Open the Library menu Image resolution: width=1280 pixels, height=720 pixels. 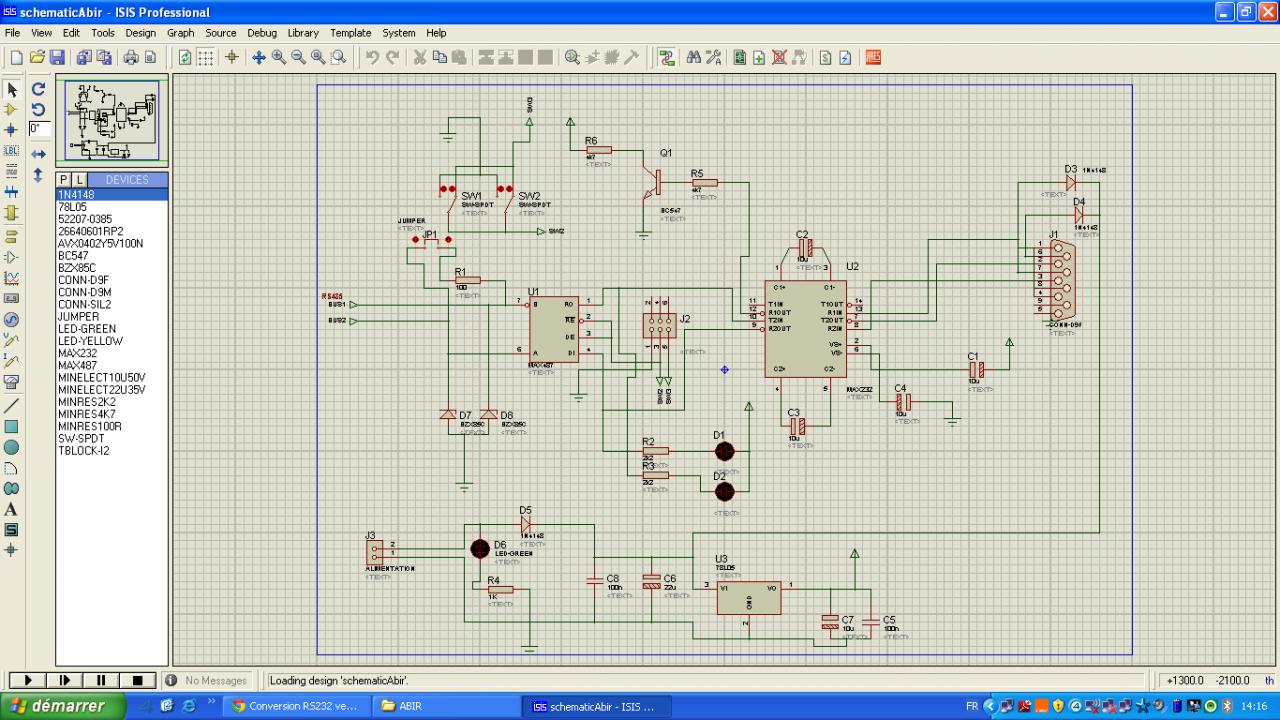click(302, 33)
